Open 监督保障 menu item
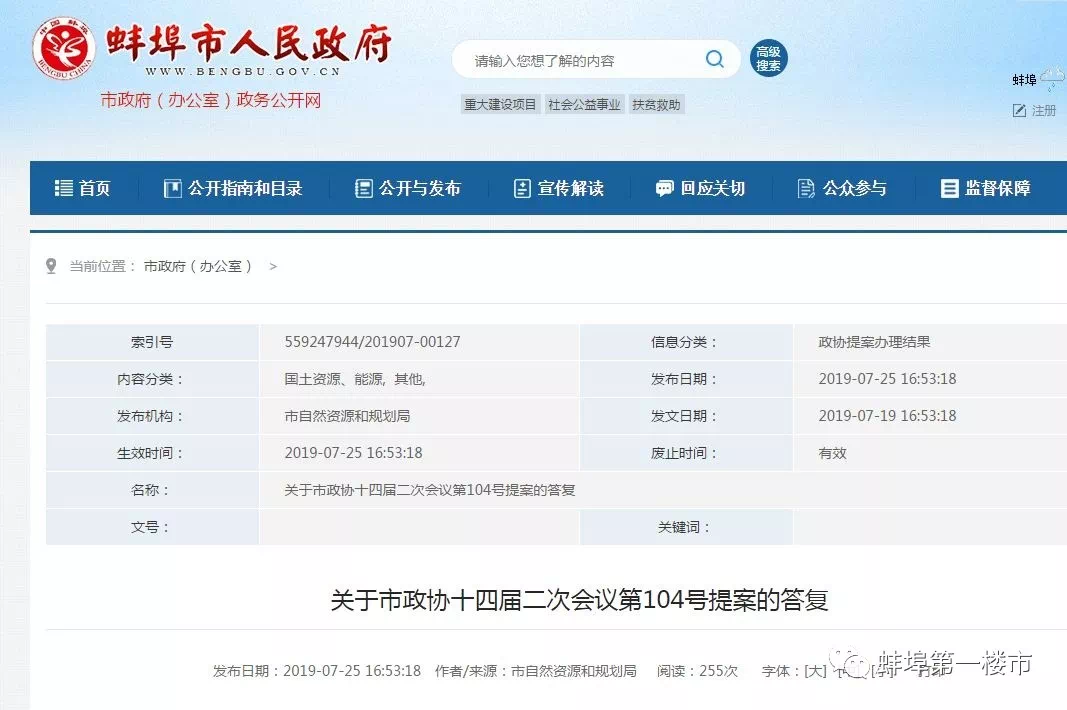 click(998, 188)
